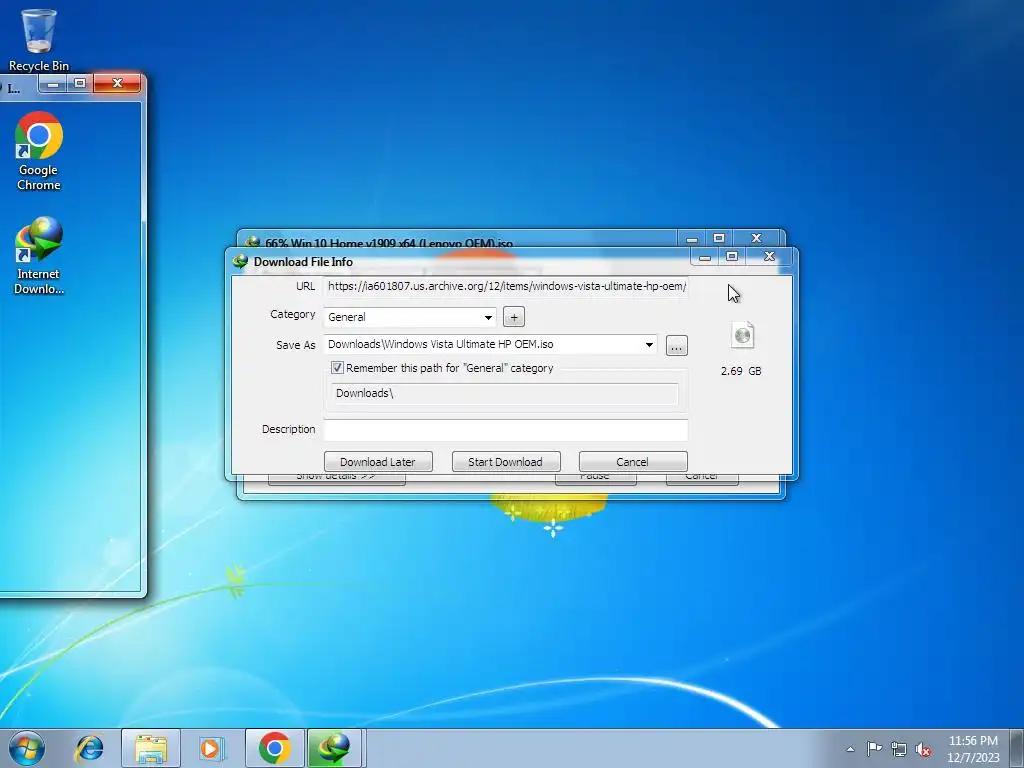Maximize the partially hidden left window
This screenshot has height=768, width=1024.
point(80,83)
